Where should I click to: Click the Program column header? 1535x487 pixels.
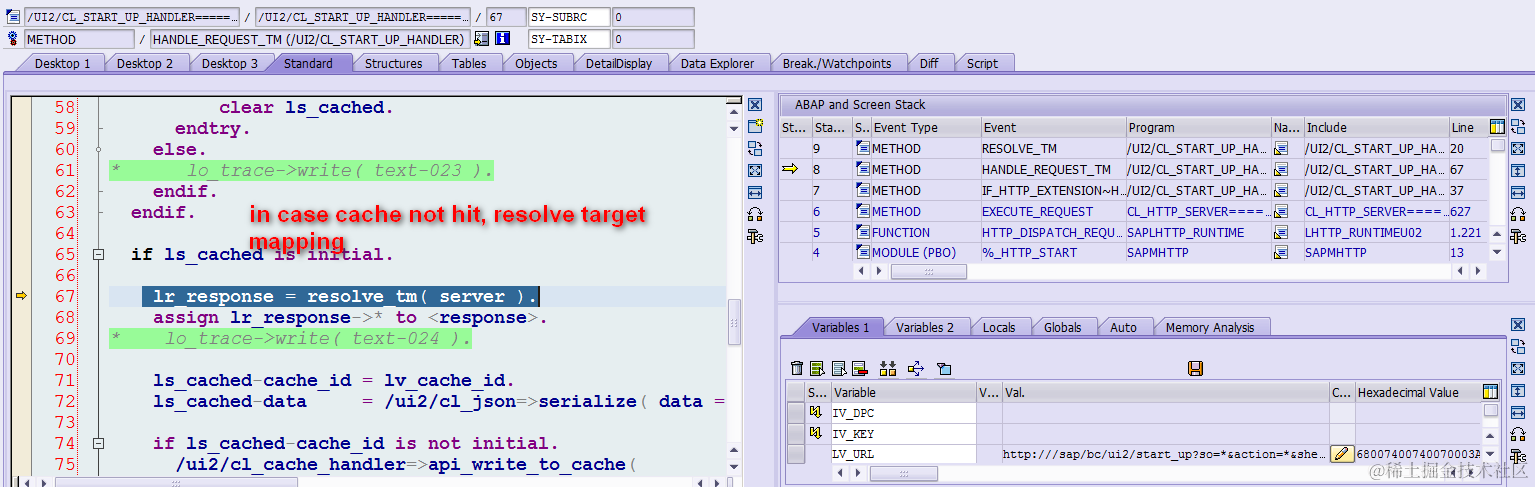[x=1198, y=127]
